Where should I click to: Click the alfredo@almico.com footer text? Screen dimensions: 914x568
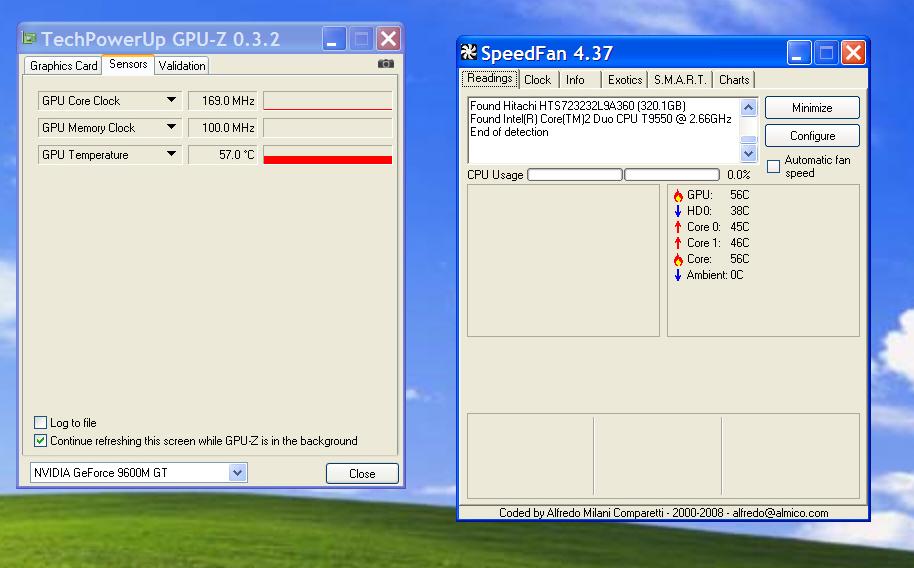coord(780,513)
